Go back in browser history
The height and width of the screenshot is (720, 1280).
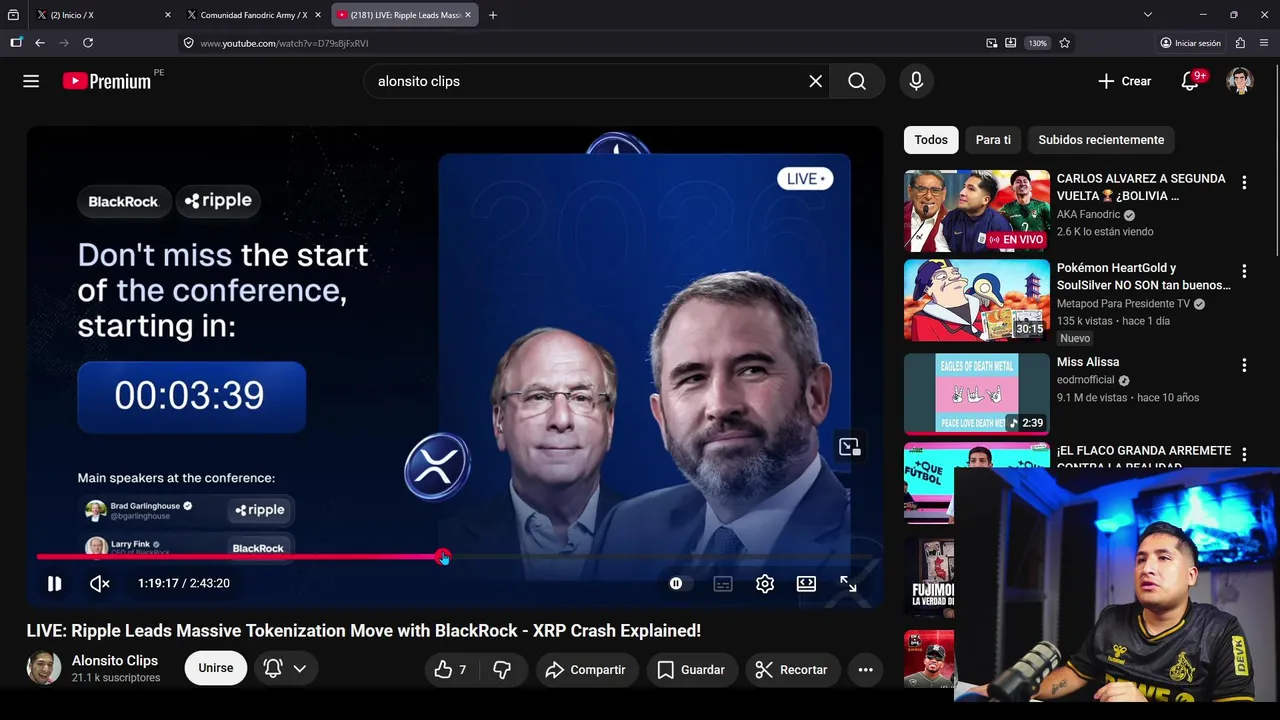pyautogui.click(x=40, y=43)
